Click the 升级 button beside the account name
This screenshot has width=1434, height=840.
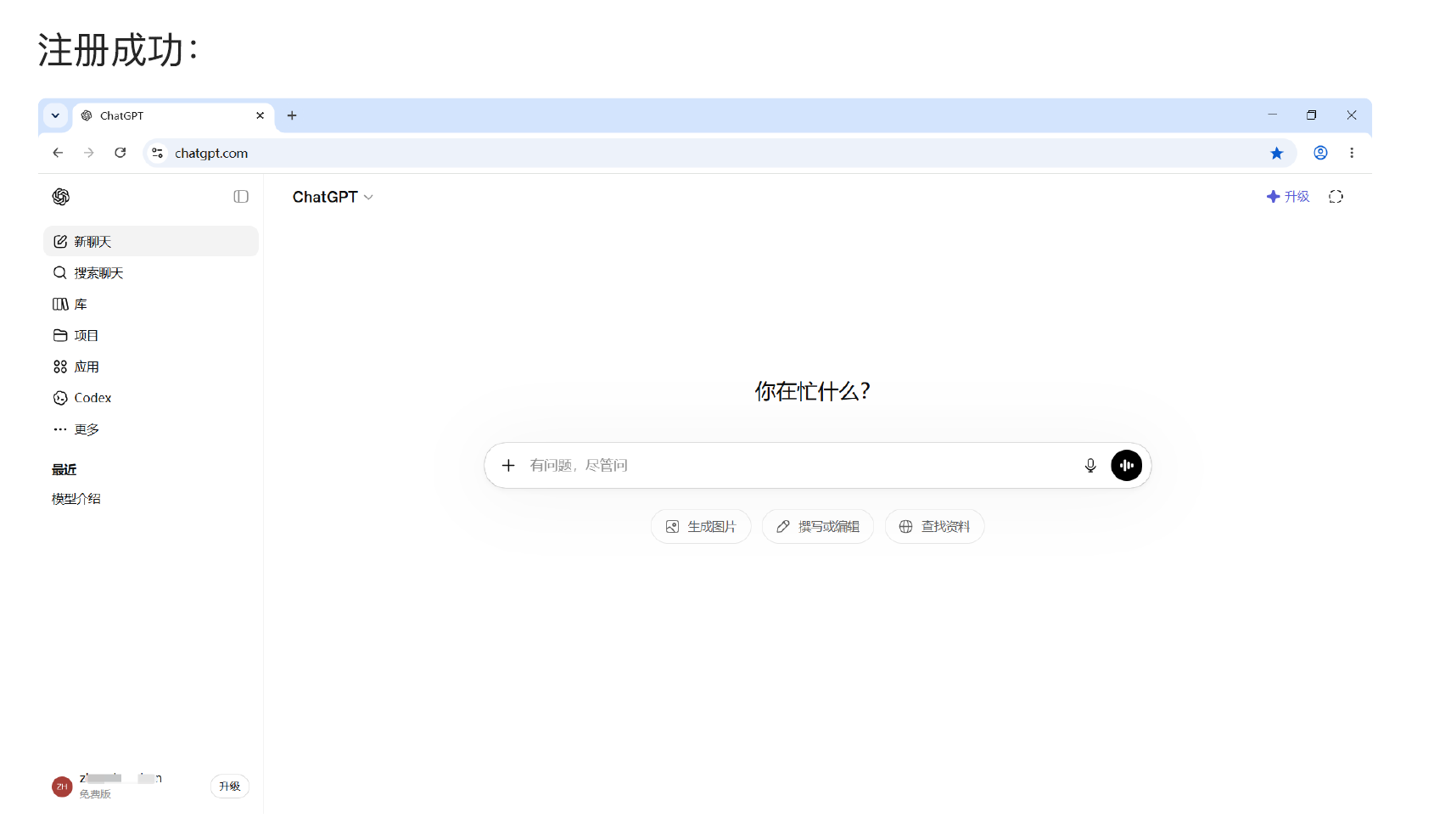click(x=229, y=787)
